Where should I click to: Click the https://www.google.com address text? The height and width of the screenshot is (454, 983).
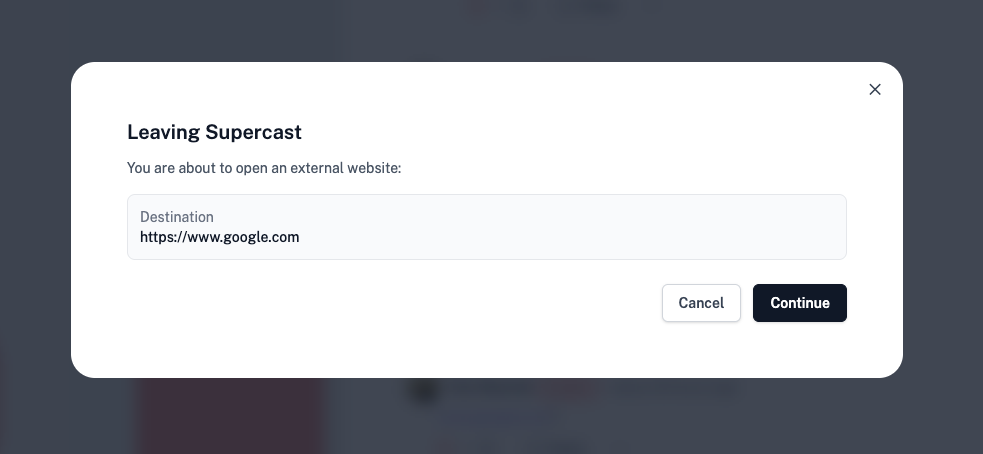click(219, 237)
